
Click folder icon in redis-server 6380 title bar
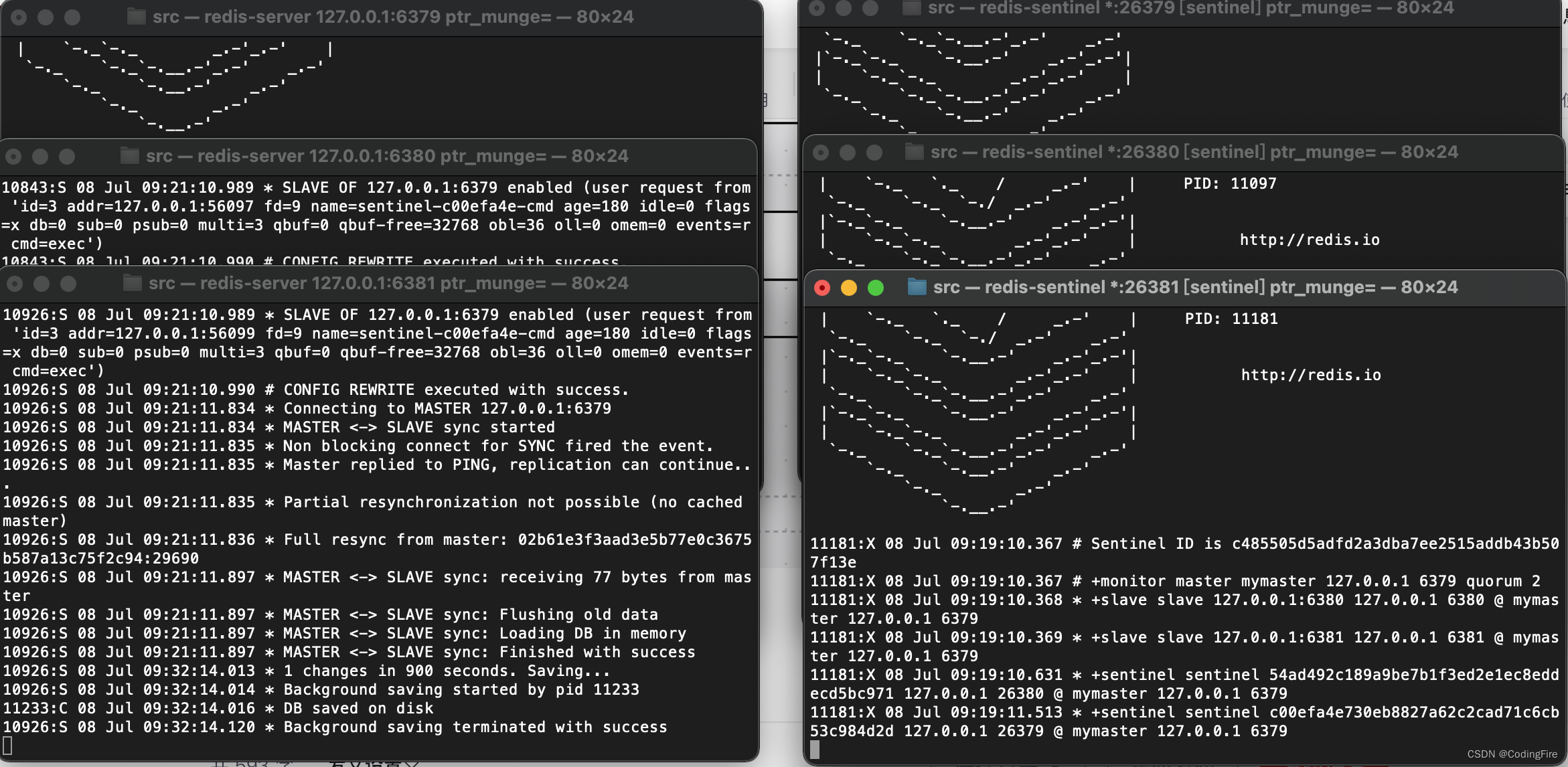tap(130, 156)
